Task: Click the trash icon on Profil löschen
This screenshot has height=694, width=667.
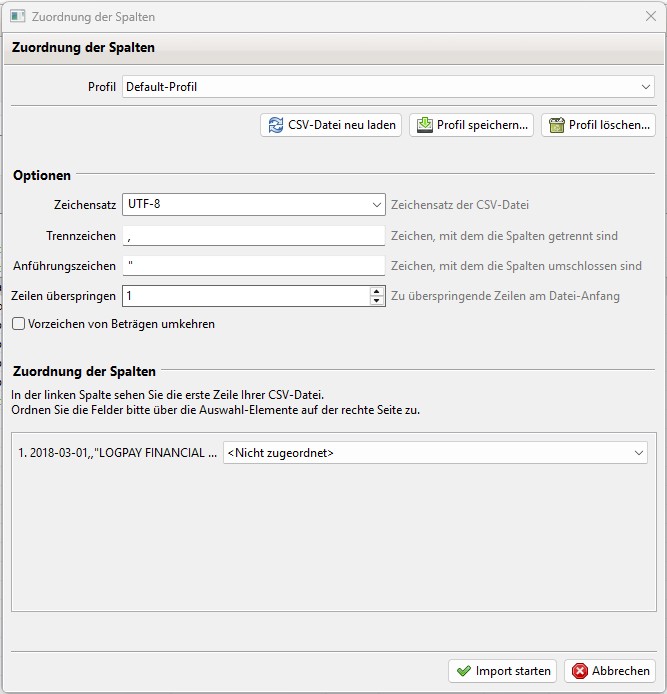Action: tap(556, 125)
